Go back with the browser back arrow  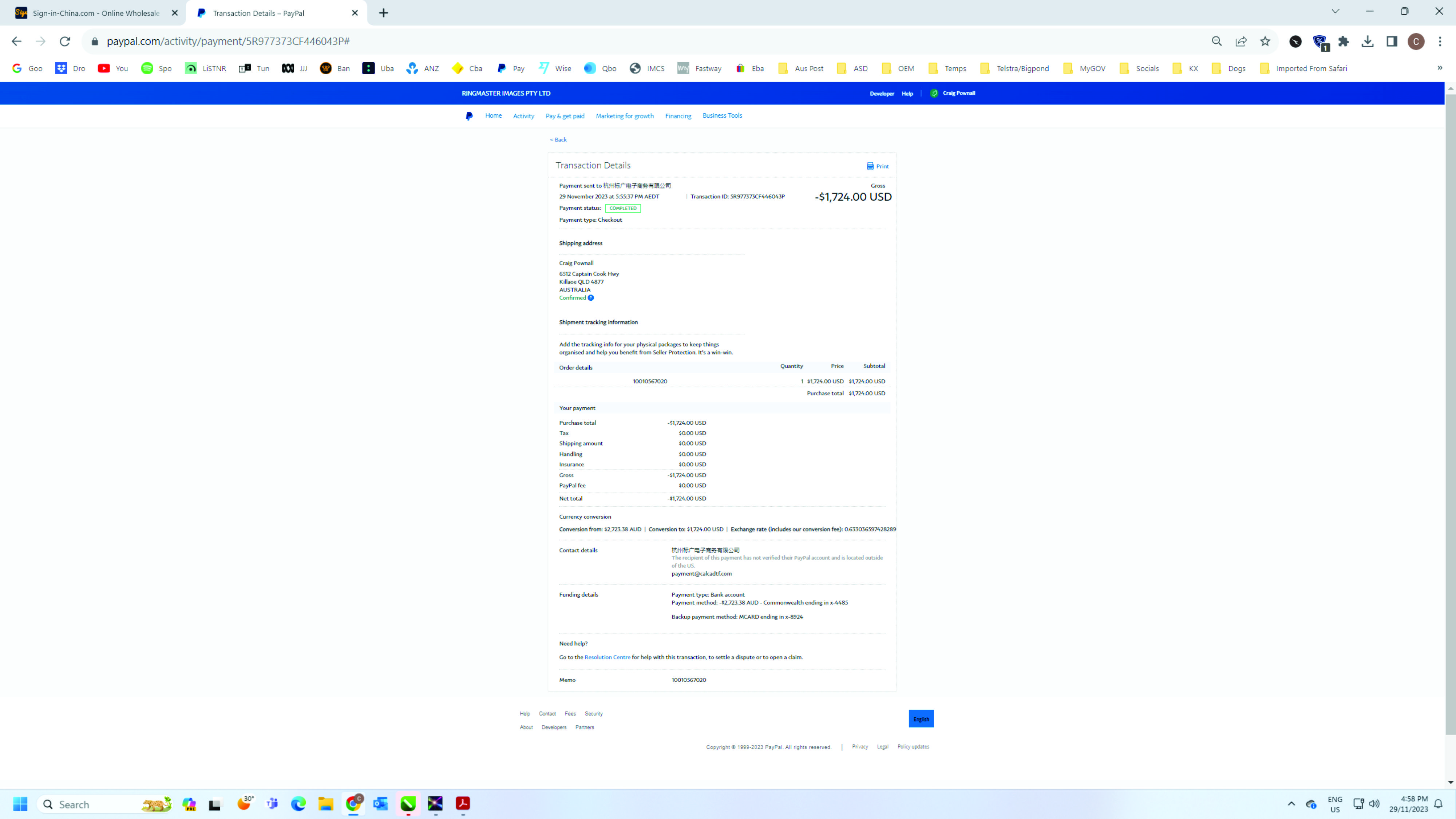point(16,41)
